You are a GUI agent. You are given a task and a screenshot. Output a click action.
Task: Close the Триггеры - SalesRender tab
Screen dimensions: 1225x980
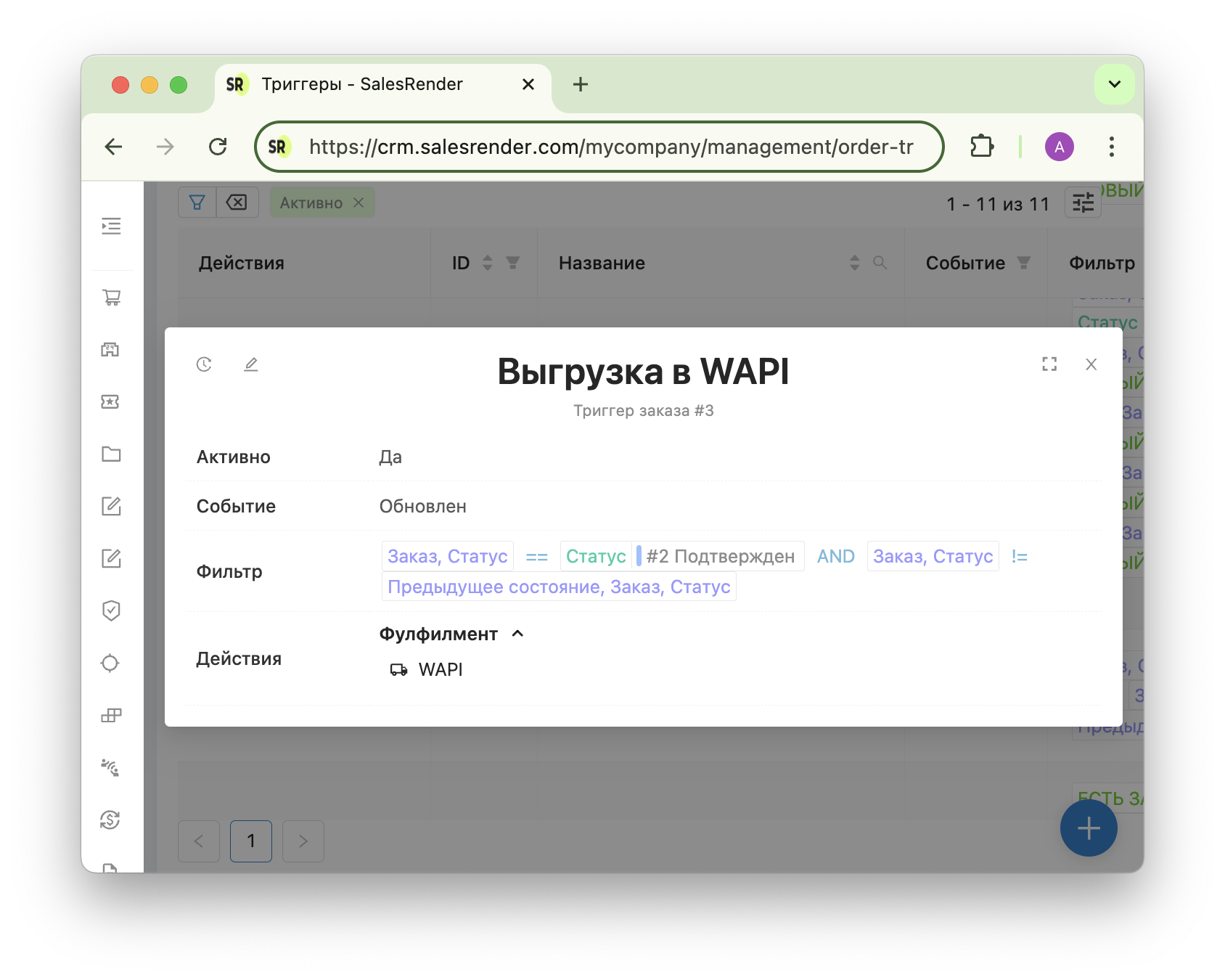click(528, 84)
